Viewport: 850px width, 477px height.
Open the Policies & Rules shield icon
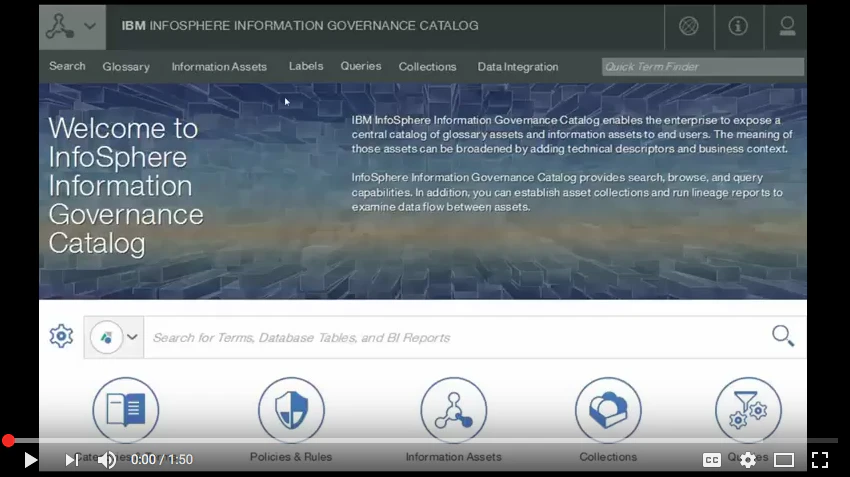291,410
